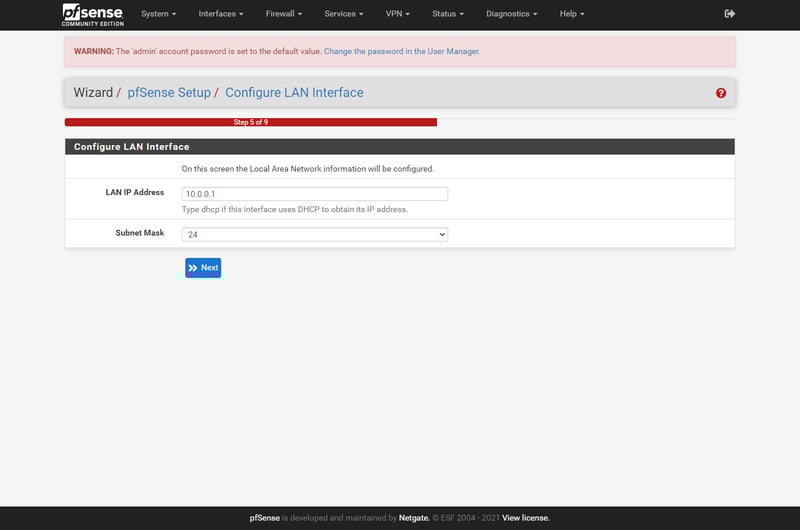The image size is (800, 530).
Task: Open the Diagnostics menu
Action: [512, 14]
